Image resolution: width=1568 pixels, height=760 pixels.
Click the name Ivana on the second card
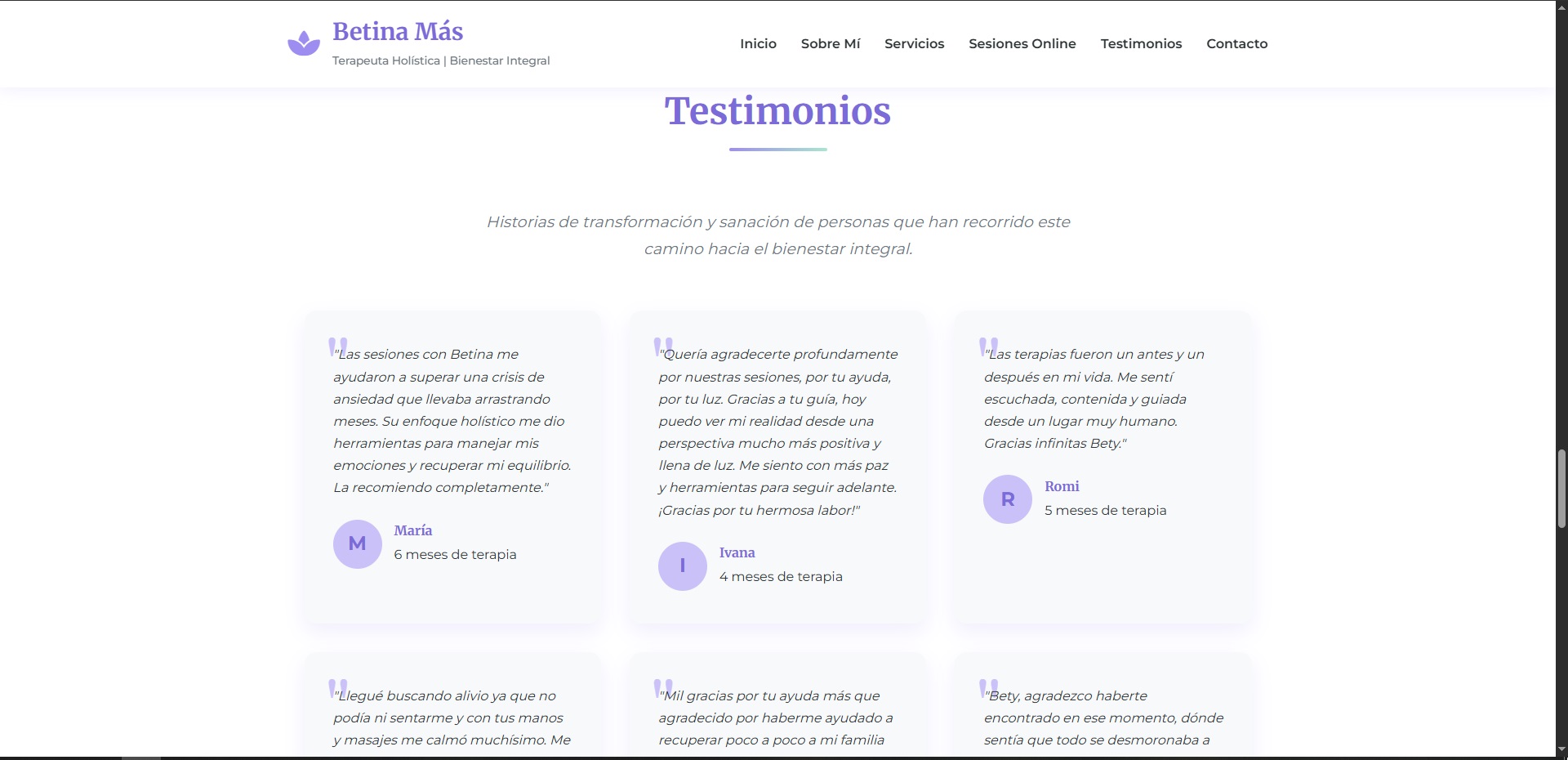click(737, 552)
